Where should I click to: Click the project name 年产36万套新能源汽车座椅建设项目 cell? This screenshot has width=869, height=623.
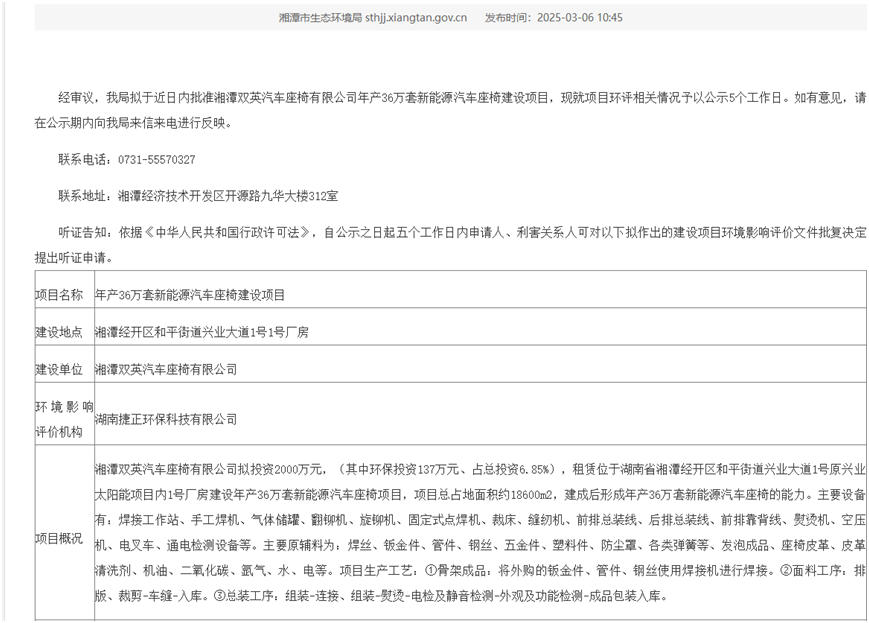coord(190,295)
